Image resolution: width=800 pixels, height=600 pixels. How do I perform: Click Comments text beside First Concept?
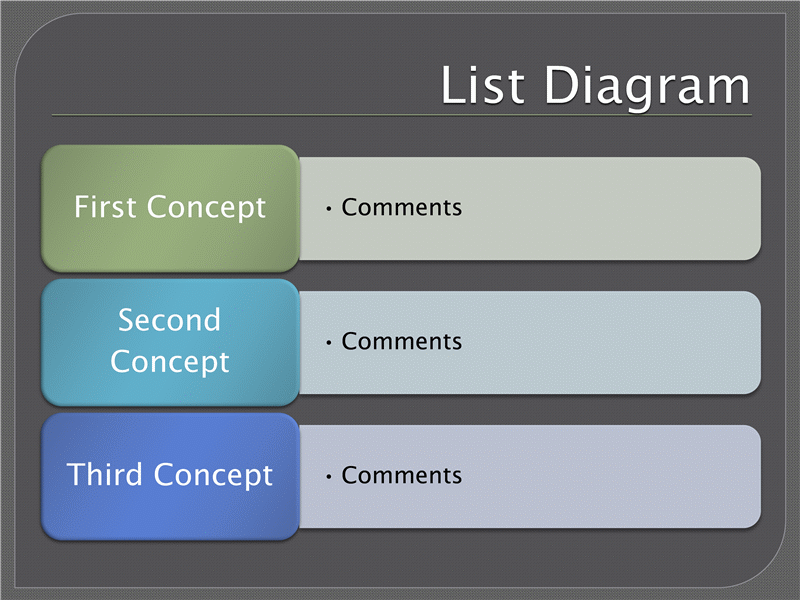[402, 208]
